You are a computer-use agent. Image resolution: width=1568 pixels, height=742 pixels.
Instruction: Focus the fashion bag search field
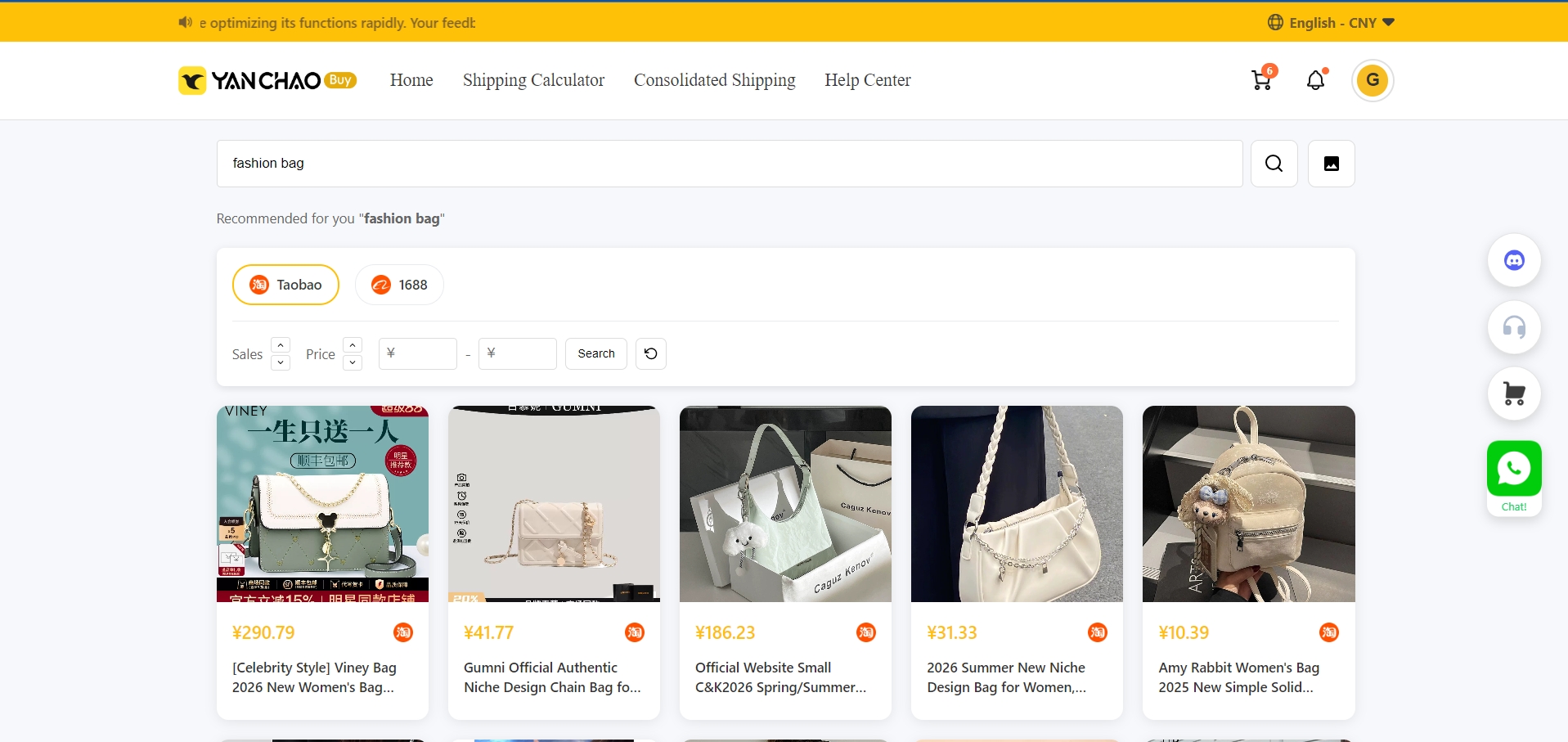pos(730,164)
